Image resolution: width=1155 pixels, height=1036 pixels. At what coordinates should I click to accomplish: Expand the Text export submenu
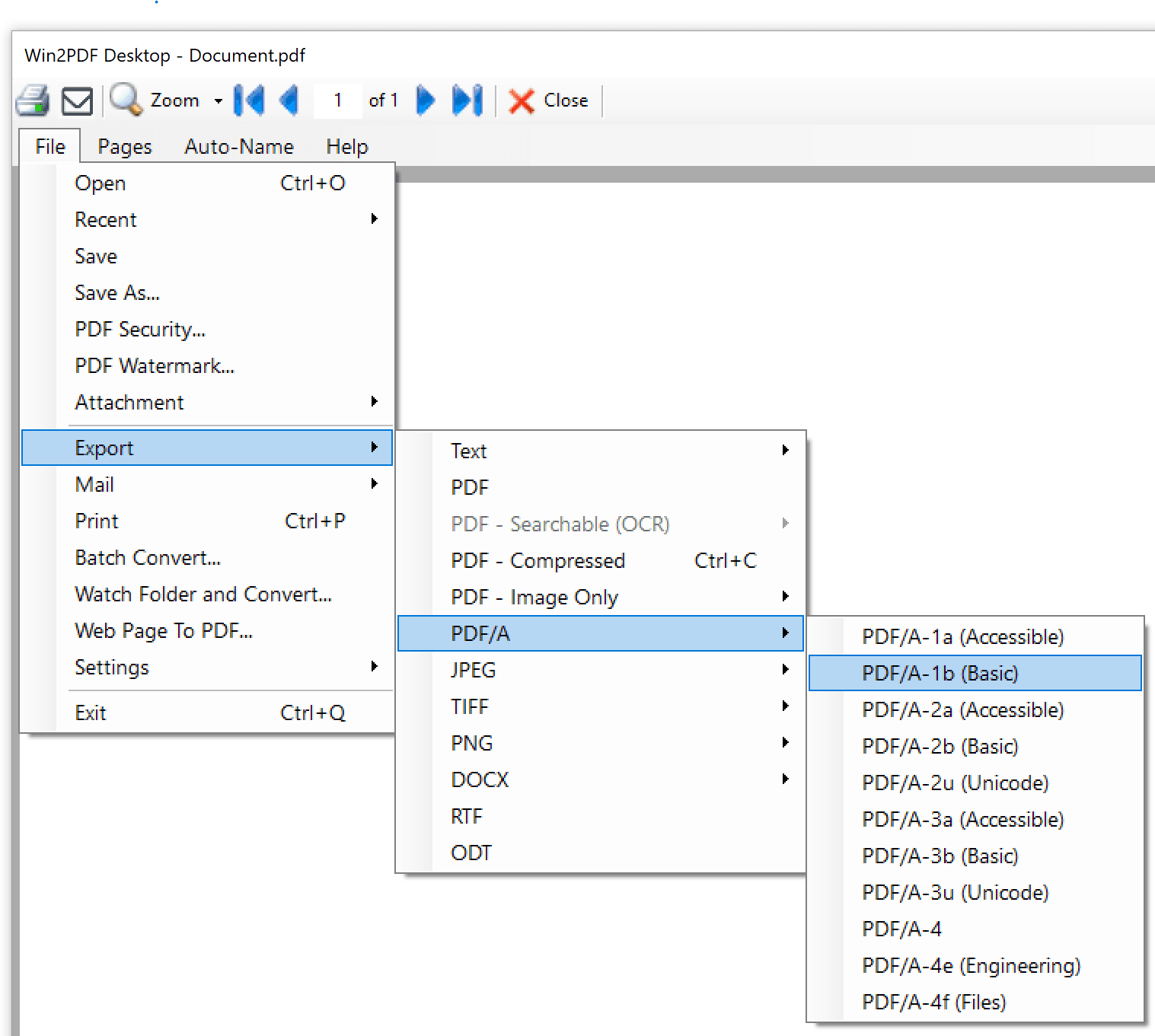(x=601, y=451)
